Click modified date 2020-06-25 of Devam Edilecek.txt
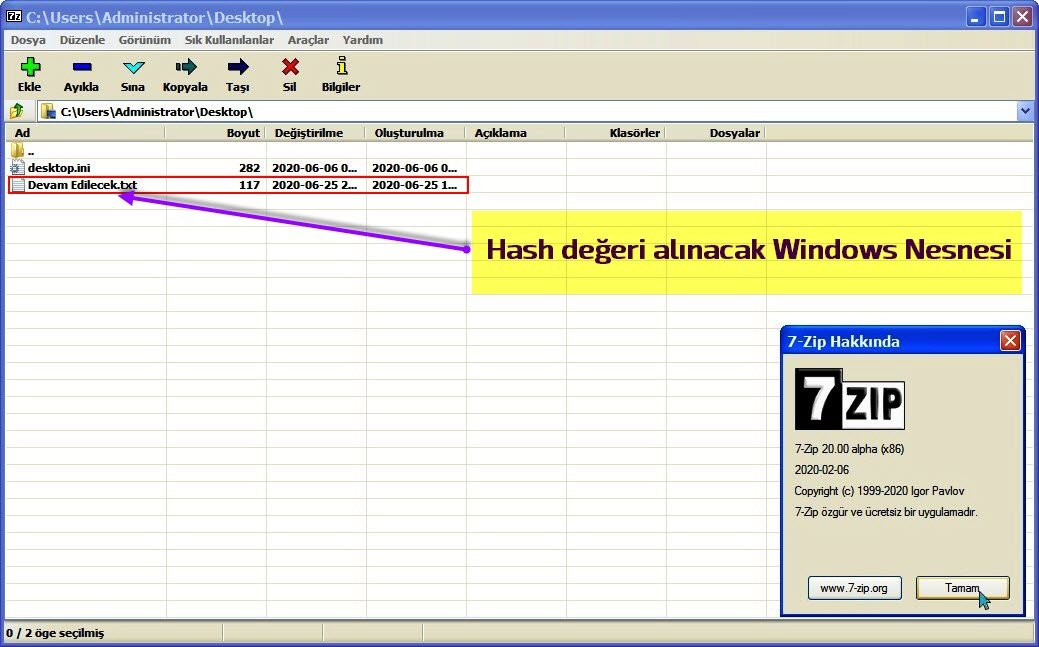The height and width of the screenshot is (647, 1039). point(315,185)
